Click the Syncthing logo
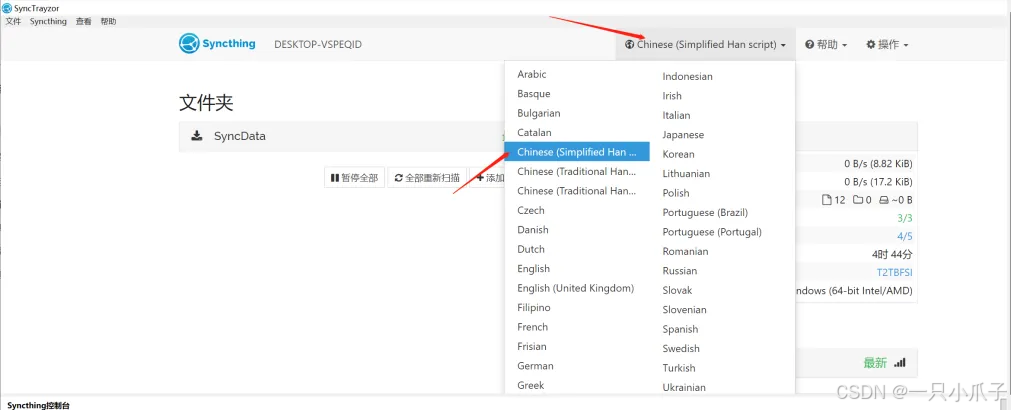 tap(217, 44)
